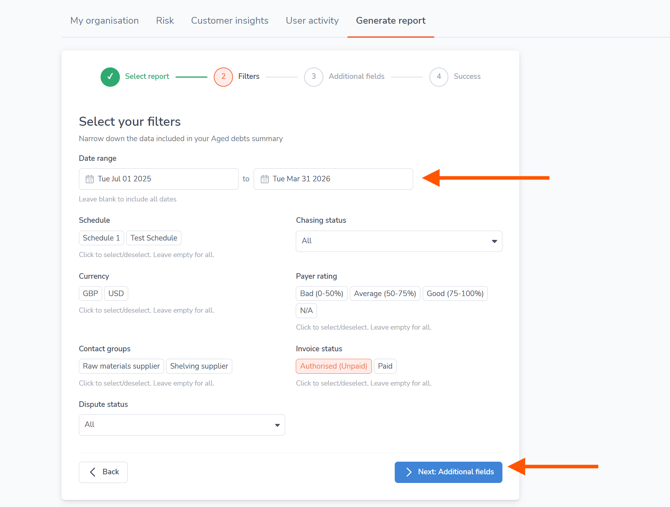670x507 pixels.
Task: Click step 3 Additional fields circle
Action: [x=313, y=77]
